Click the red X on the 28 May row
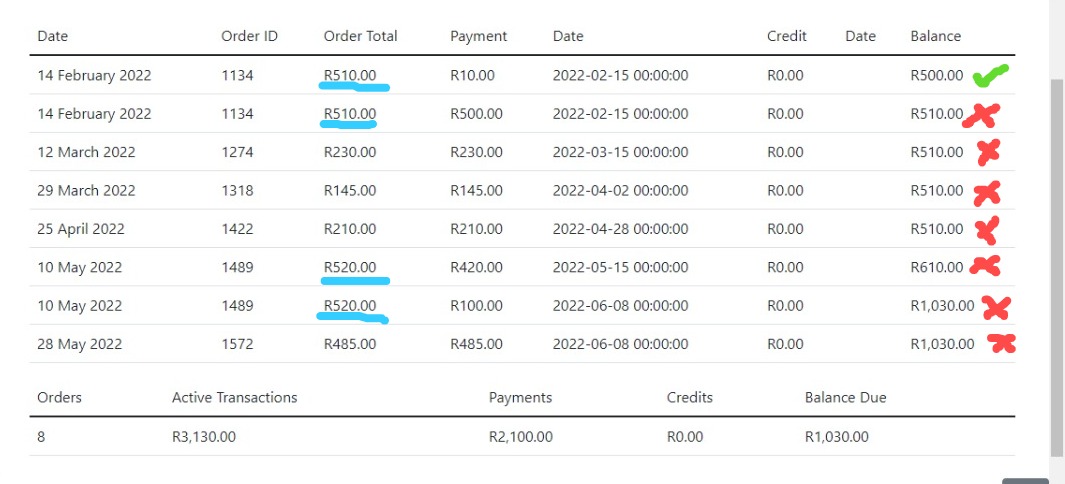 [x=1002, y=344]
